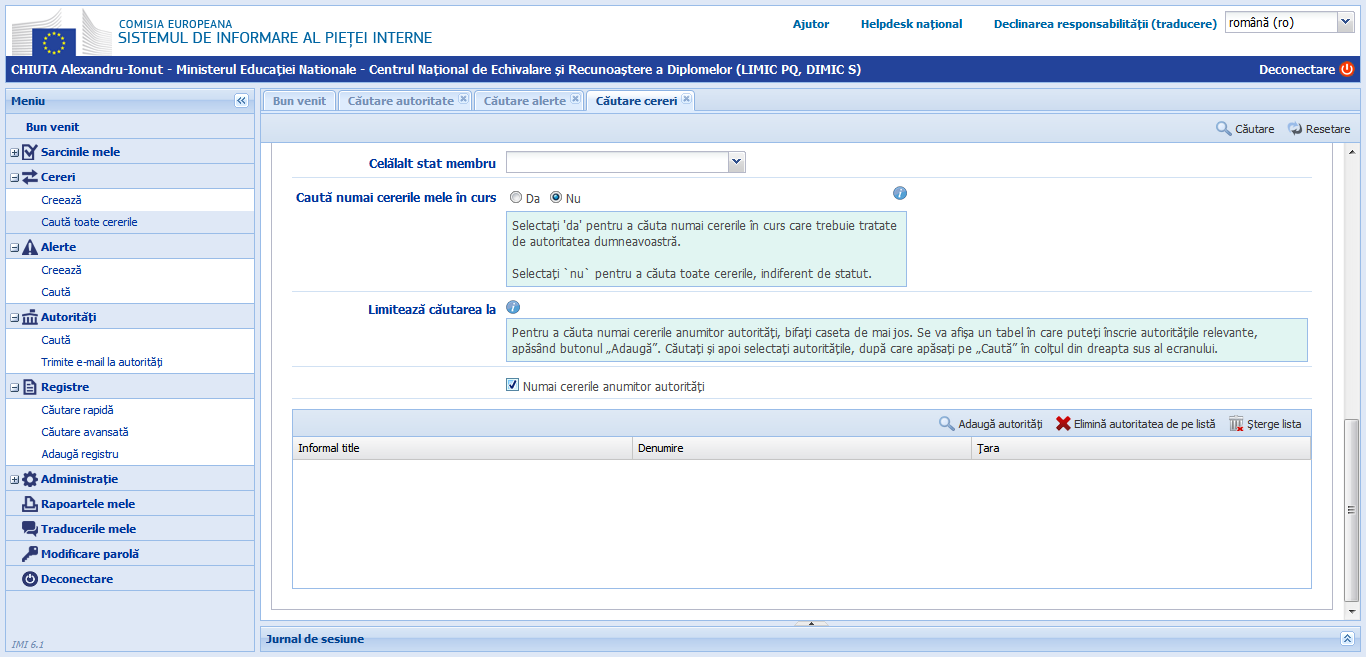Select the 'Nu' radio button

pyautogui.click(x=556, y=198)
